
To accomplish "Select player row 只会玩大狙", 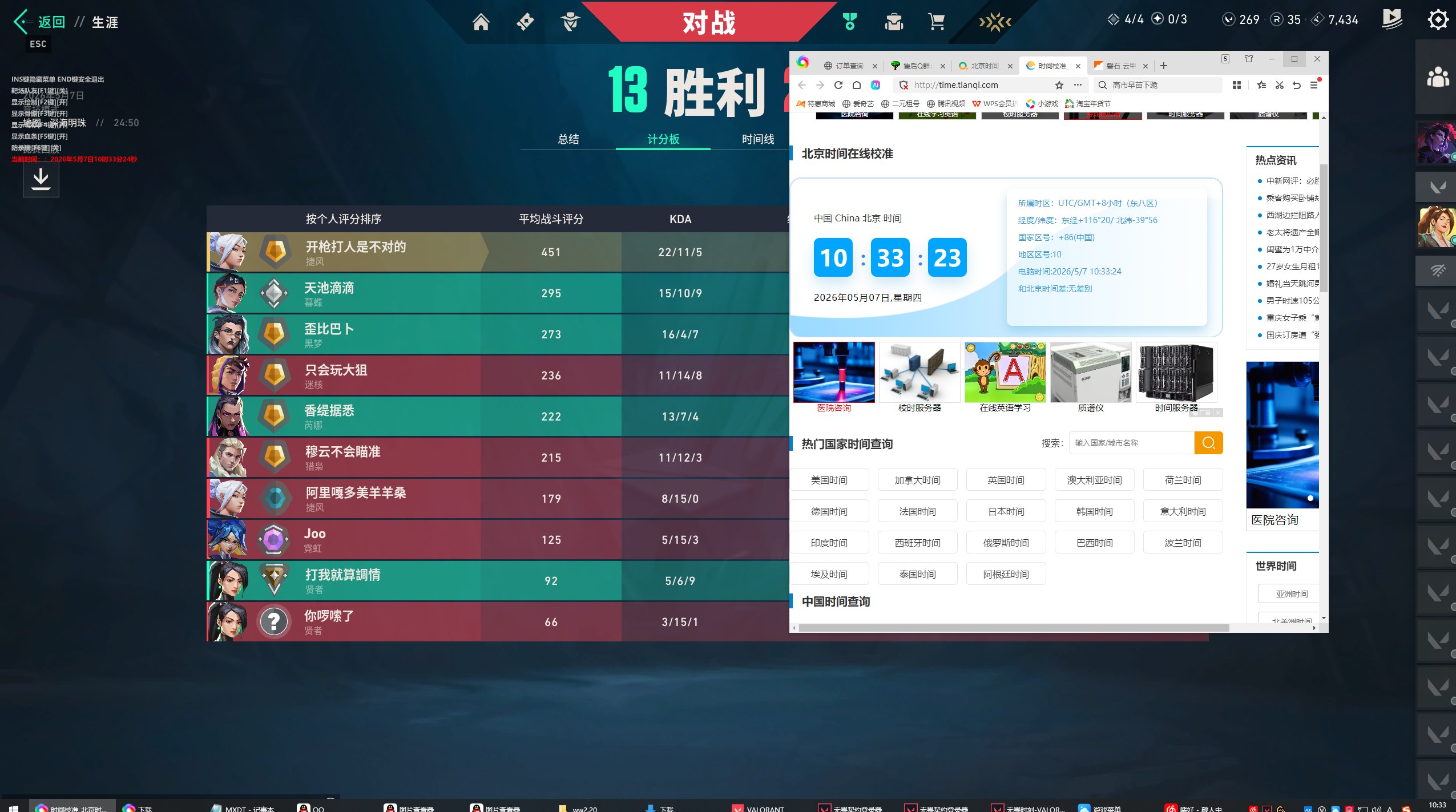I will coord(498,375).
